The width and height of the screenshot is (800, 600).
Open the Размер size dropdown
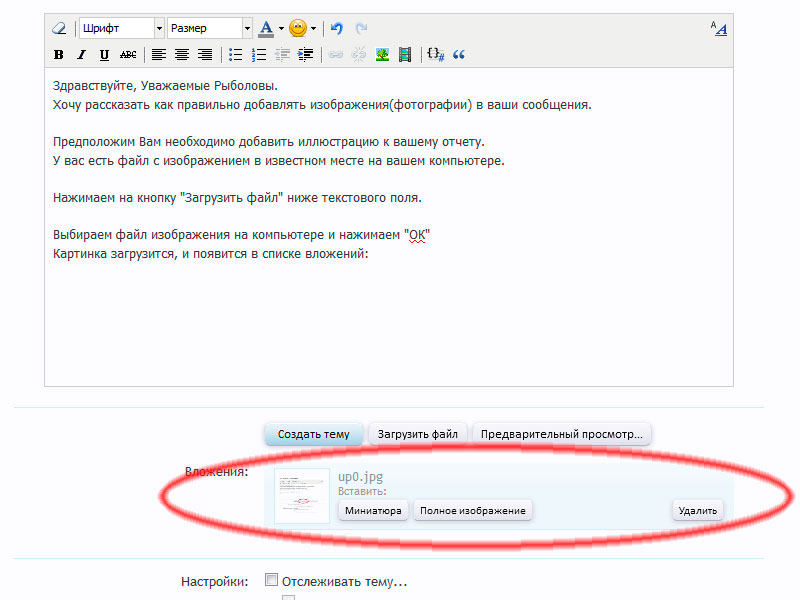210,28
